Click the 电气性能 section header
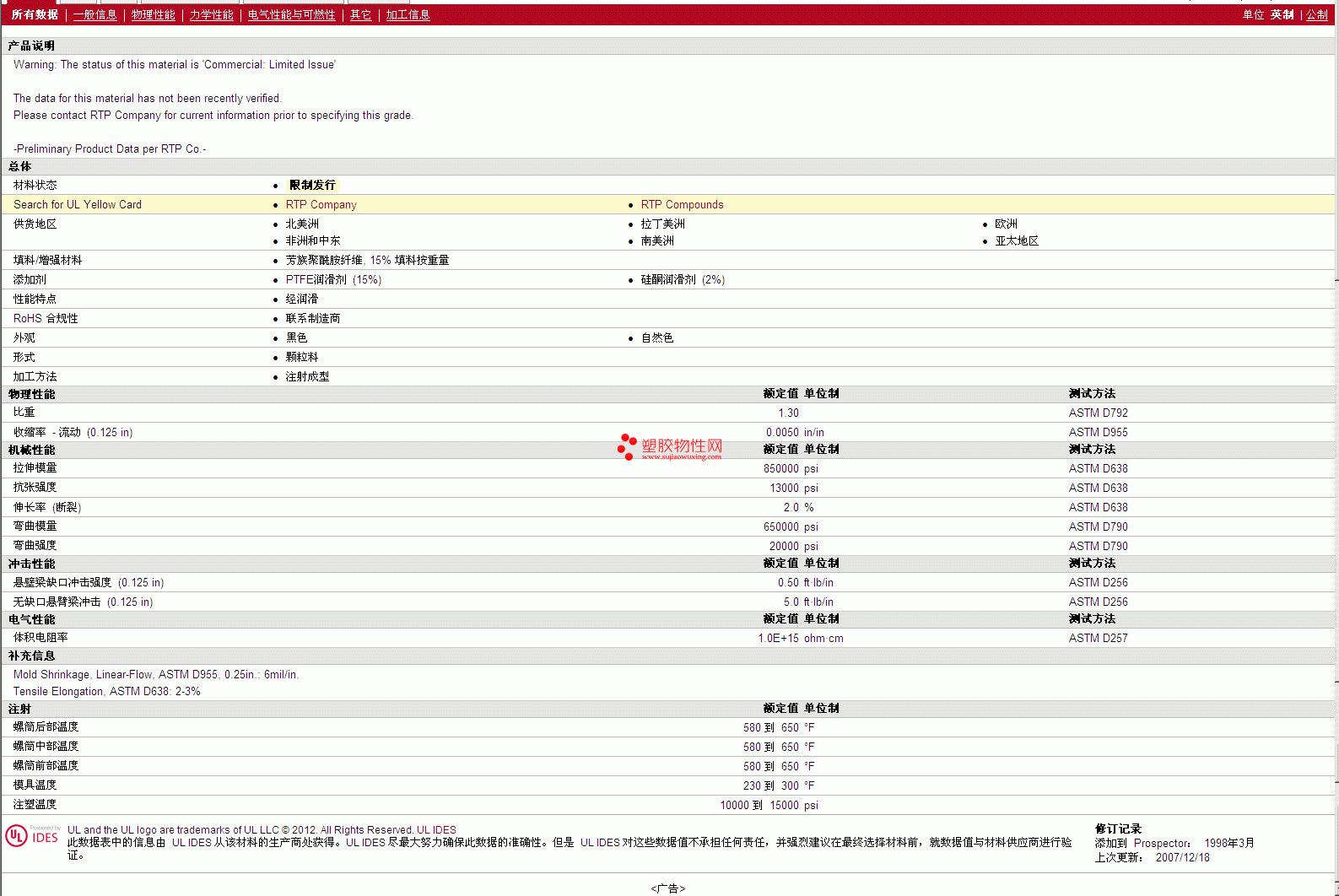 coord(31,620)
